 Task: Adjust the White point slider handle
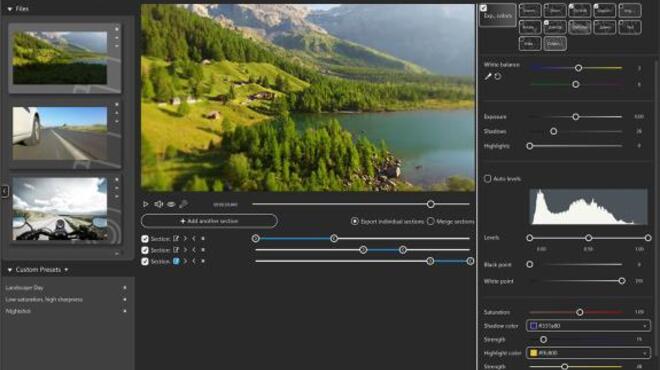[622, 281]
